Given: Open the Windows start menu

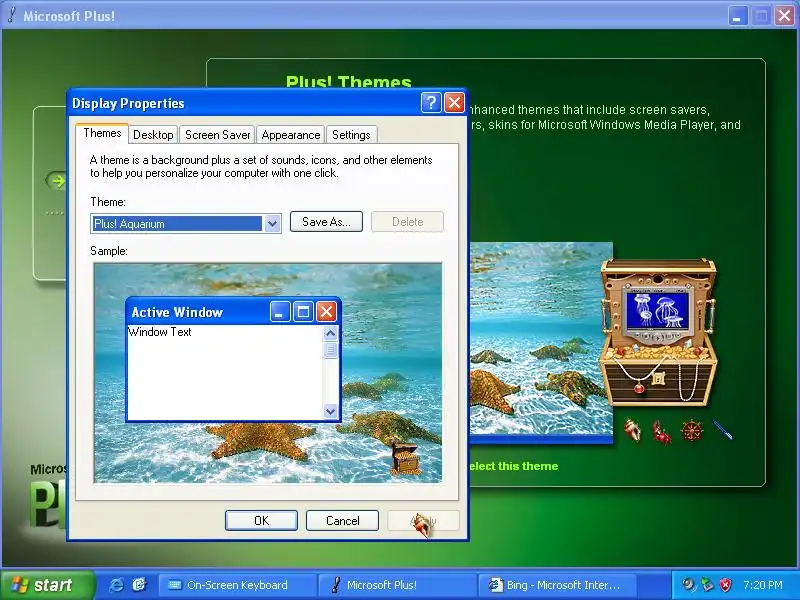Looking at the screenshot, I should pos(47,585).
